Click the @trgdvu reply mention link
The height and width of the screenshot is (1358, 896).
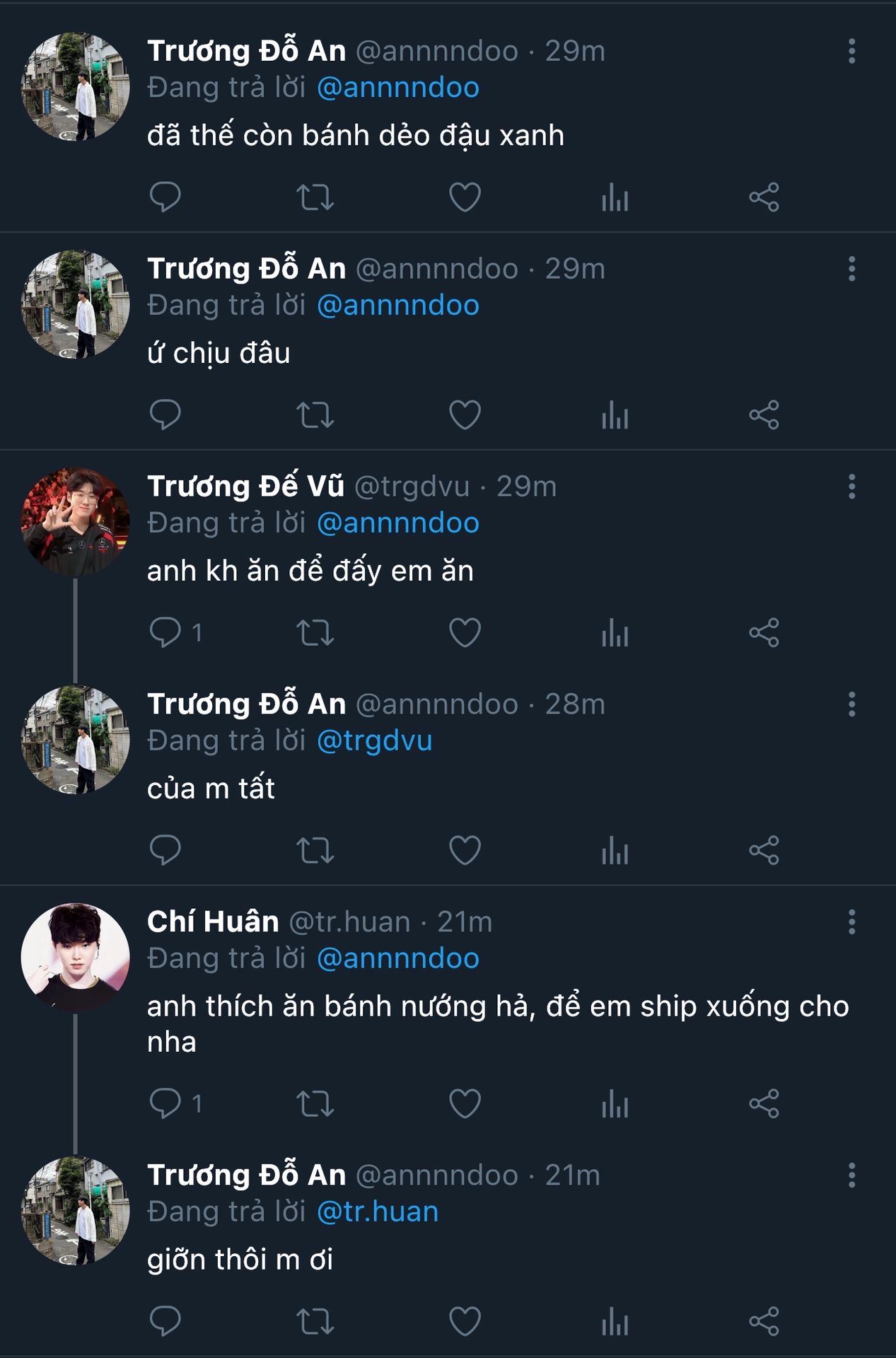point(374,741)
